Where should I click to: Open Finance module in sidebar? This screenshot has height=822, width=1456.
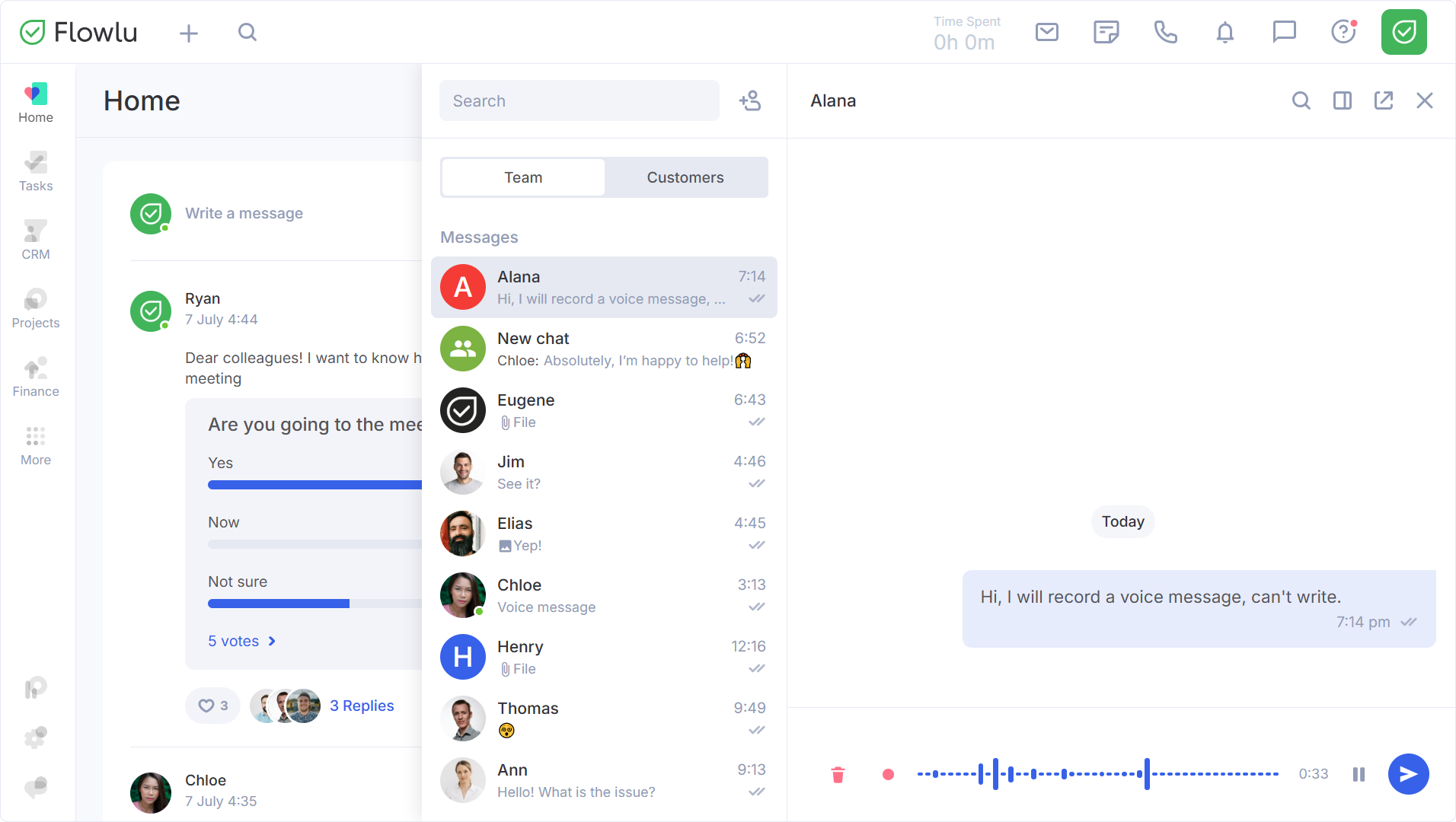point(36,377)
